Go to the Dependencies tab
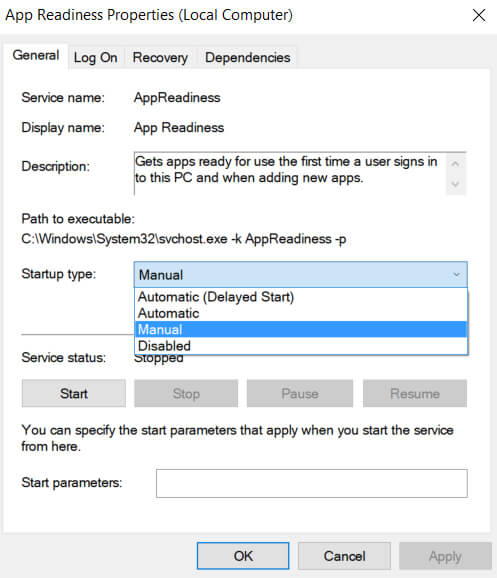The image size is (497, 578). pos(247,58)
